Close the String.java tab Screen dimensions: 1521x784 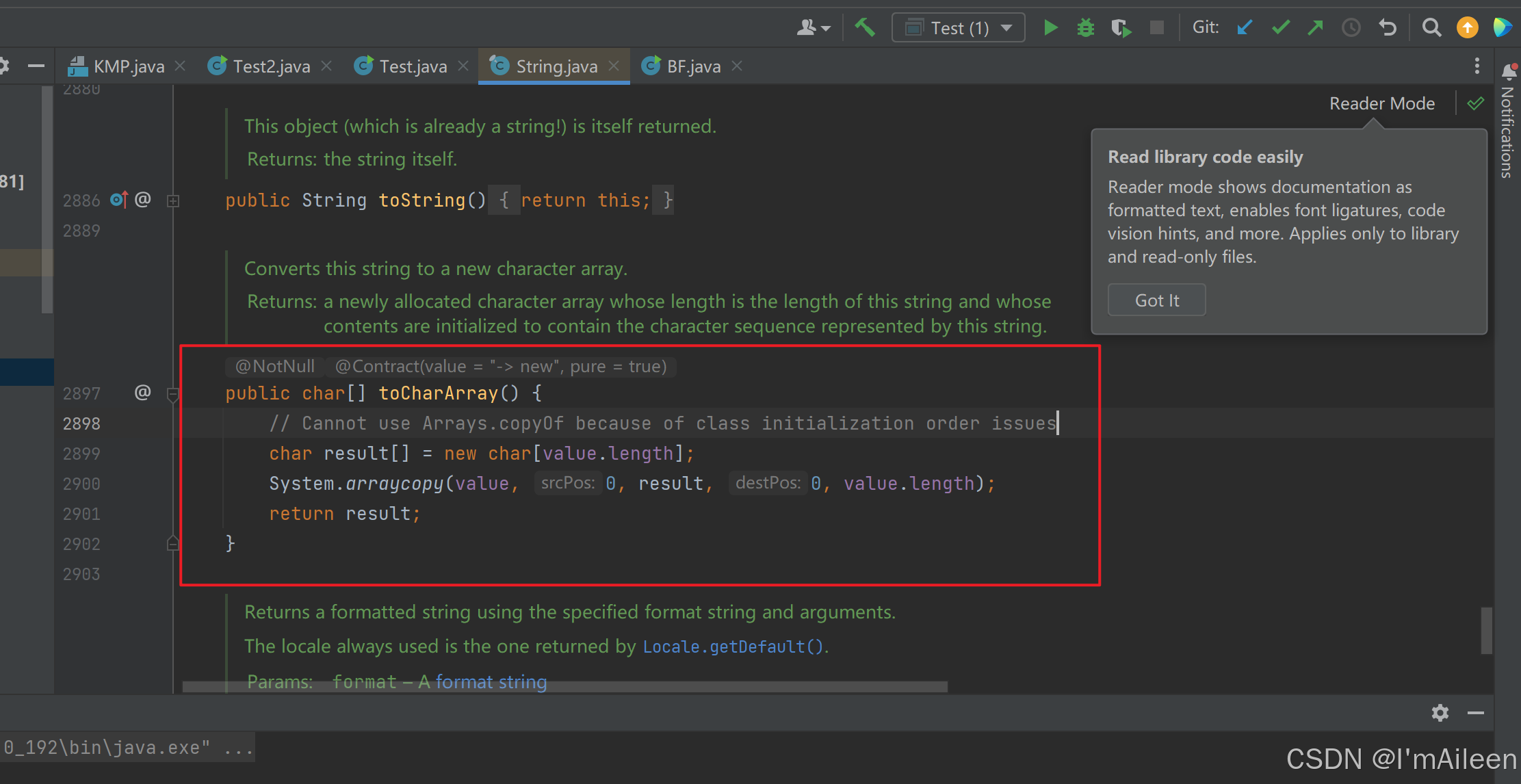pyautogui.click(x=614, y=66)
